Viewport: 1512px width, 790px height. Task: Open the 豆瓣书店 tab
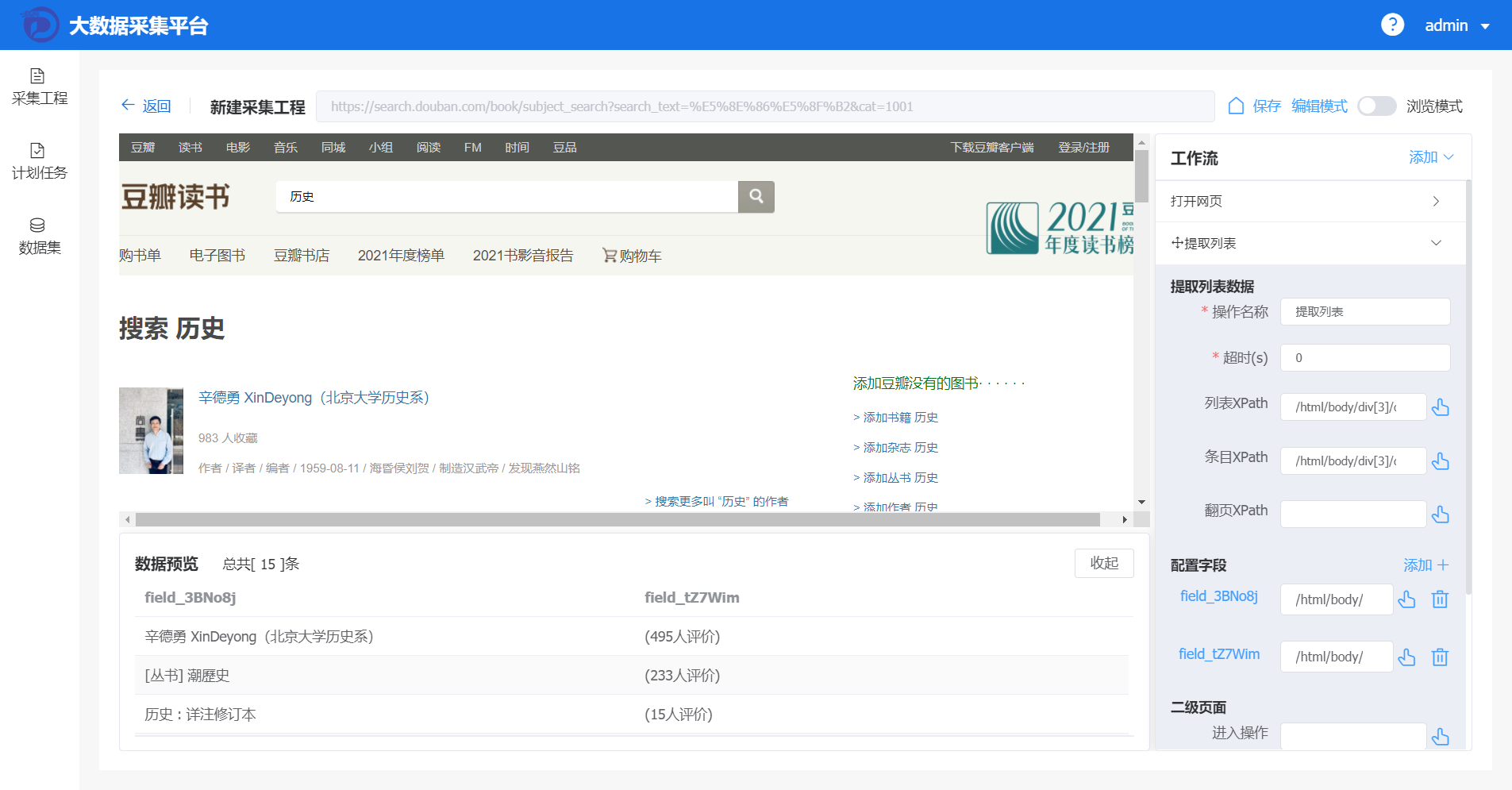pos(302,255)
